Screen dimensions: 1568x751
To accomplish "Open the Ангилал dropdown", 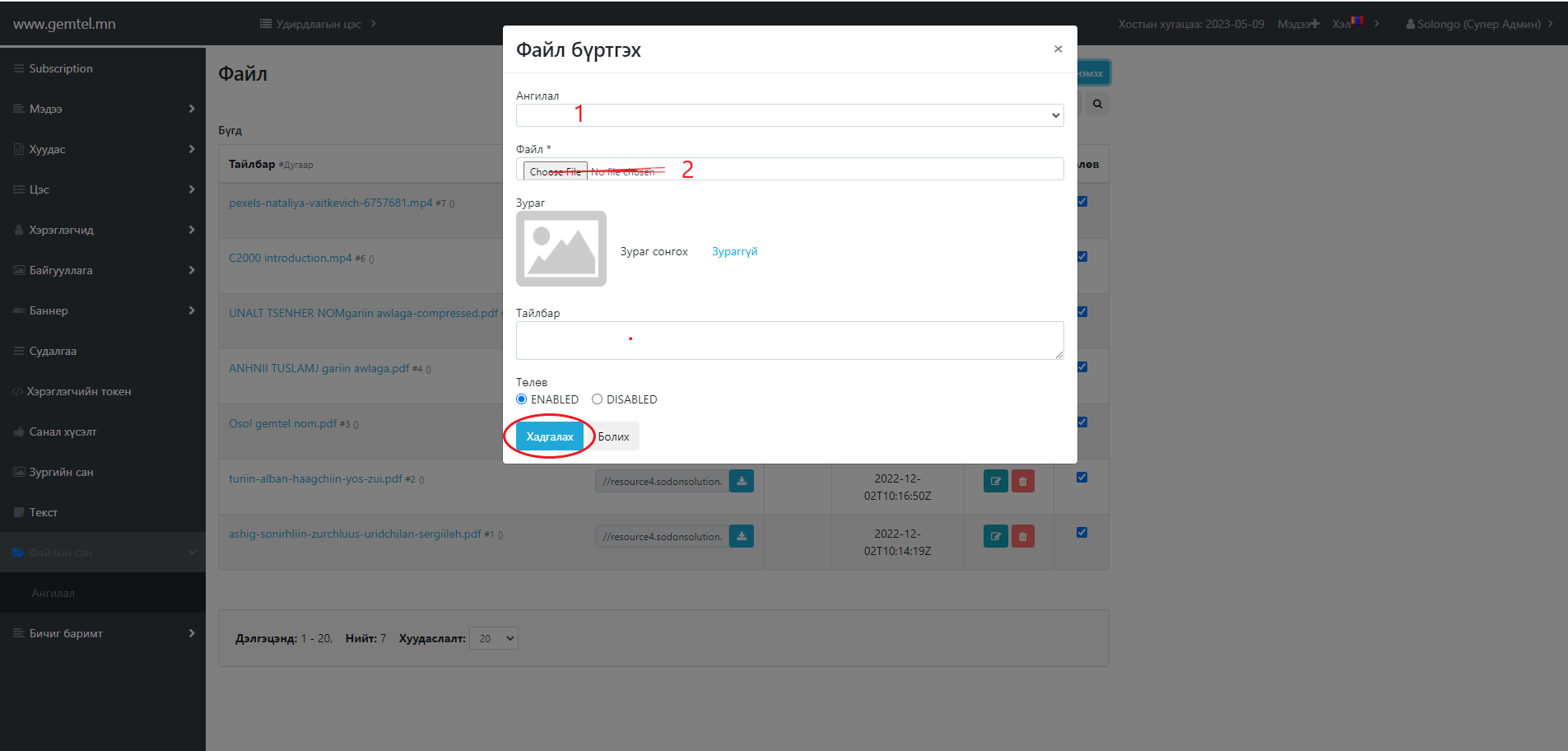I will (789, 115).
